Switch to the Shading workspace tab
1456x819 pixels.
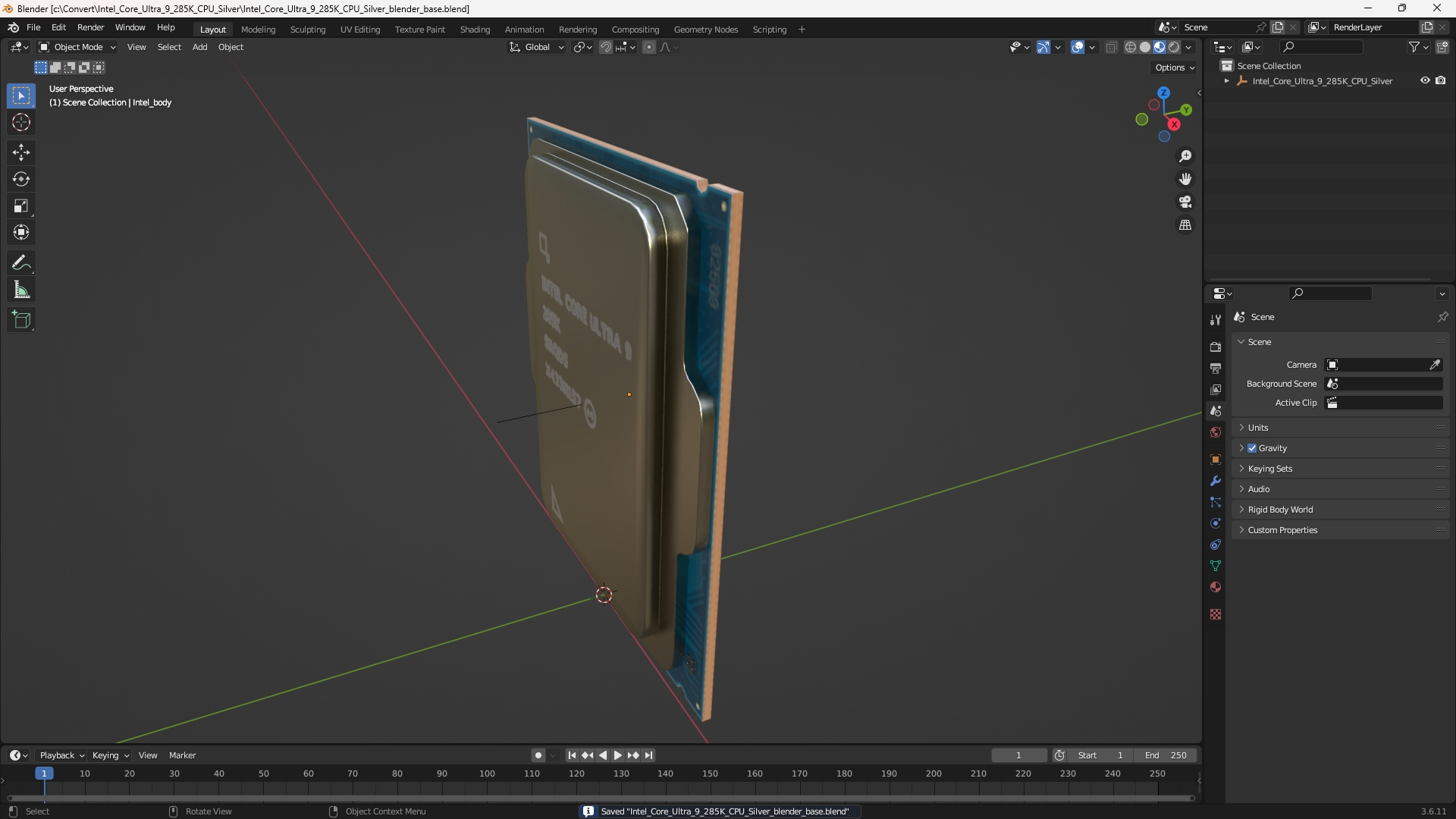475,30
